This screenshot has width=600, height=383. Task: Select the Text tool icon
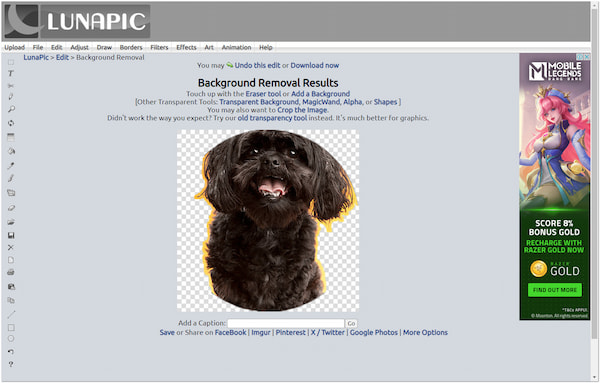[11, 73]
